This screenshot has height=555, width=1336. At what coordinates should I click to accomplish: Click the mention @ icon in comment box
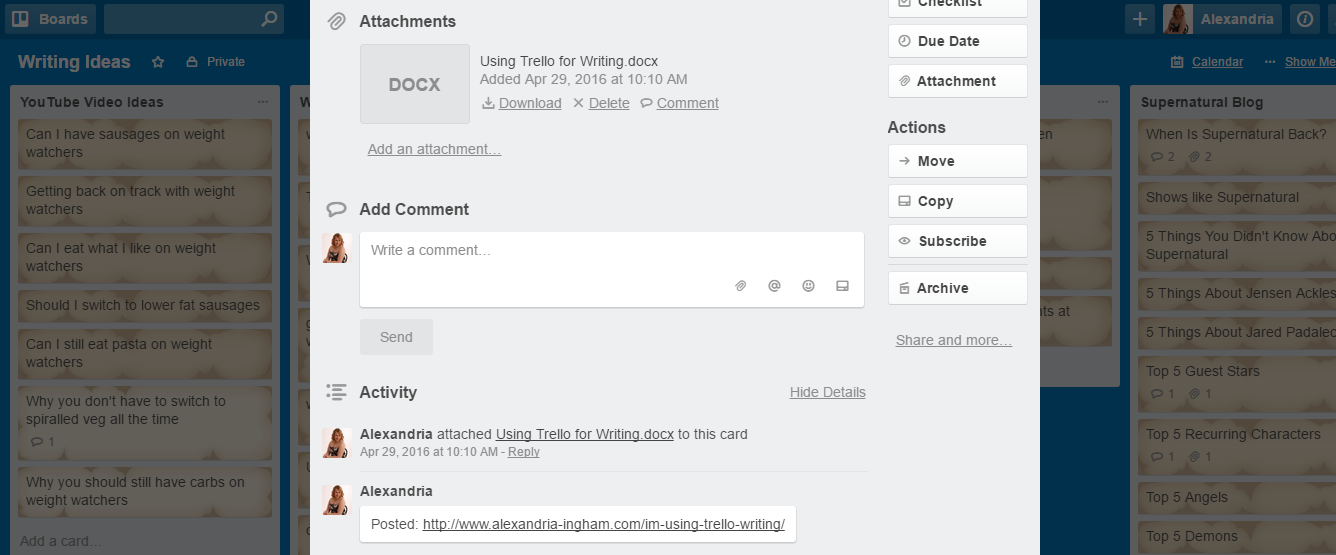[774, 286]
